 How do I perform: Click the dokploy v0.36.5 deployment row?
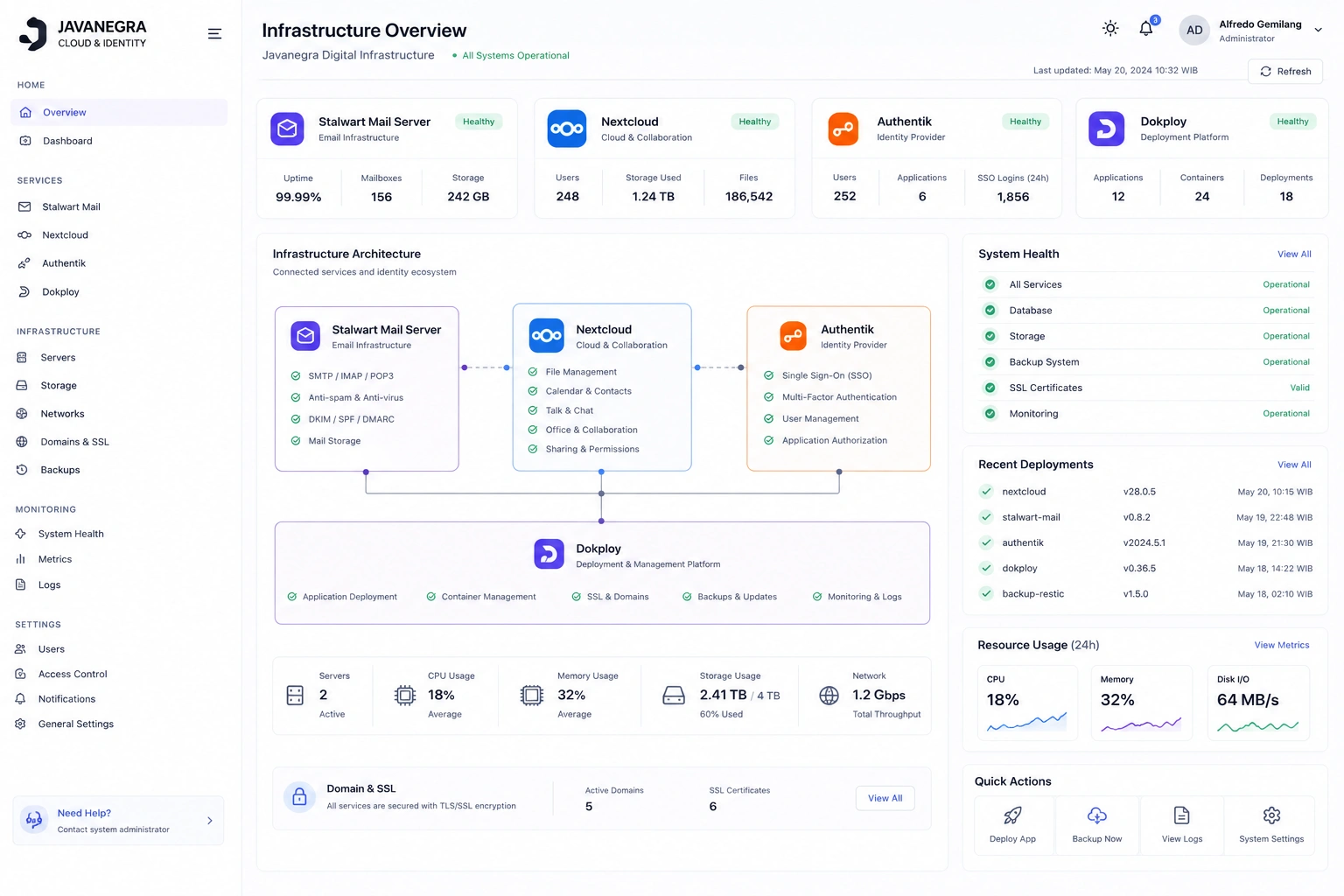1145,569
